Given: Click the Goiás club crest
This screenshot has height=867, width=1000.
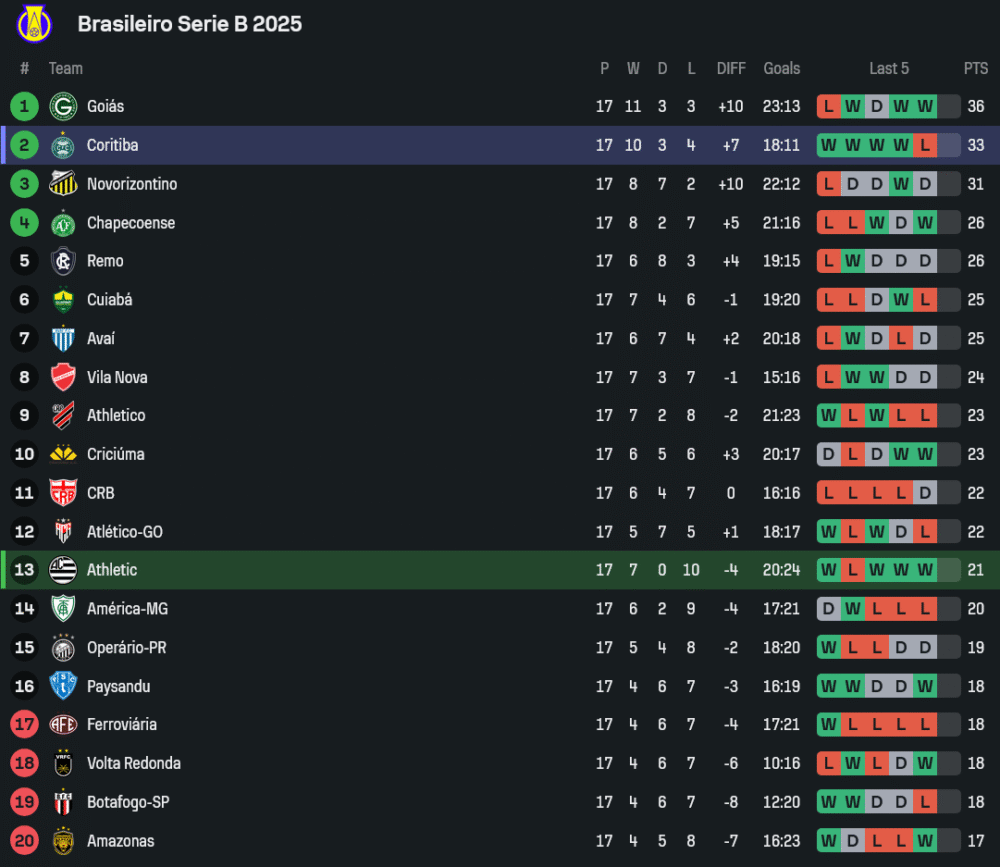Looking at the screenshot, I should pos(63,106).
